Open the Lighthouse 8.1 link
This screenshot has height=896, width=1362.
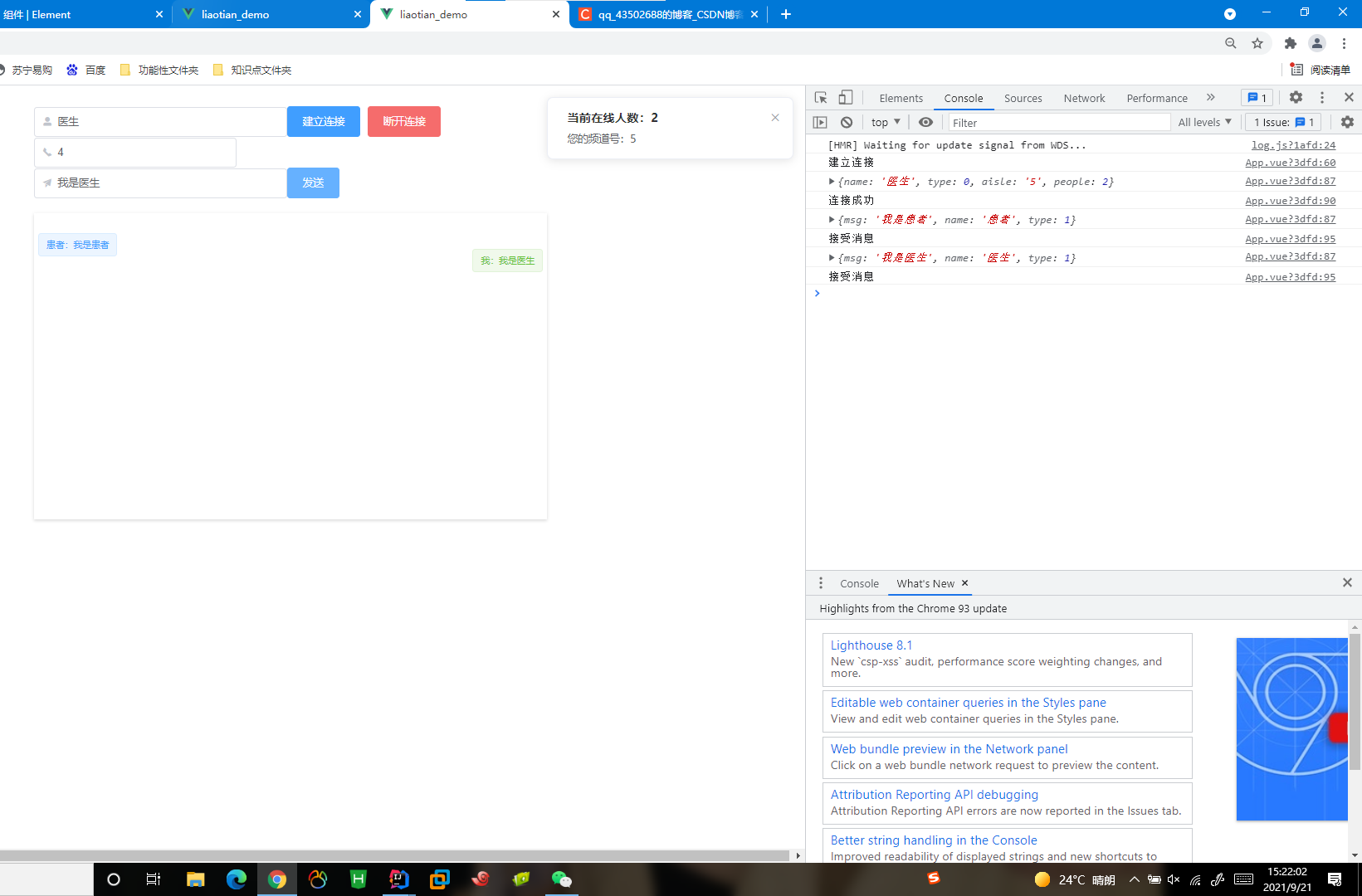click(x=871, y=645)
